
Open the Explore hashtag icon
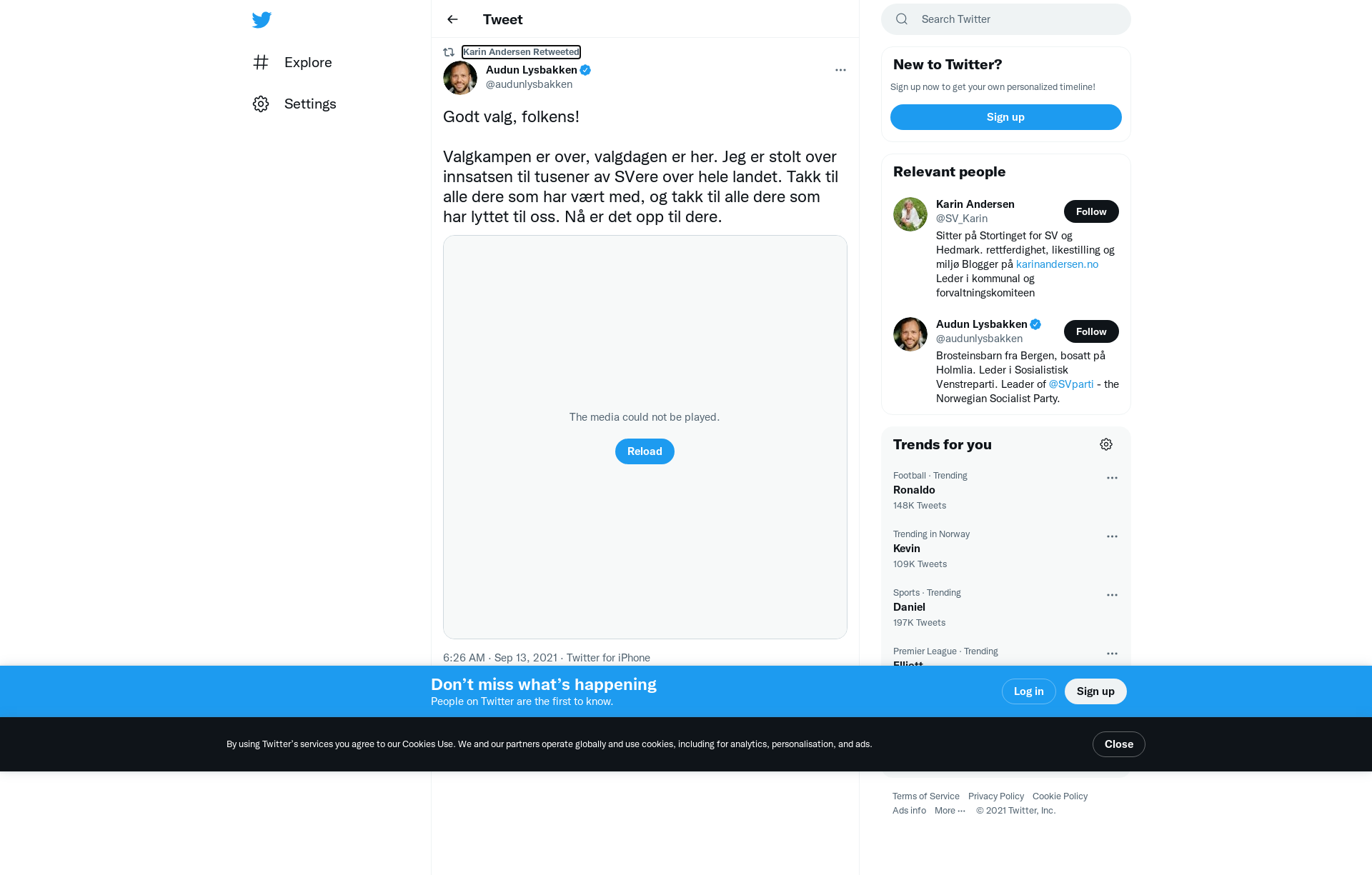tap(261, 62)
